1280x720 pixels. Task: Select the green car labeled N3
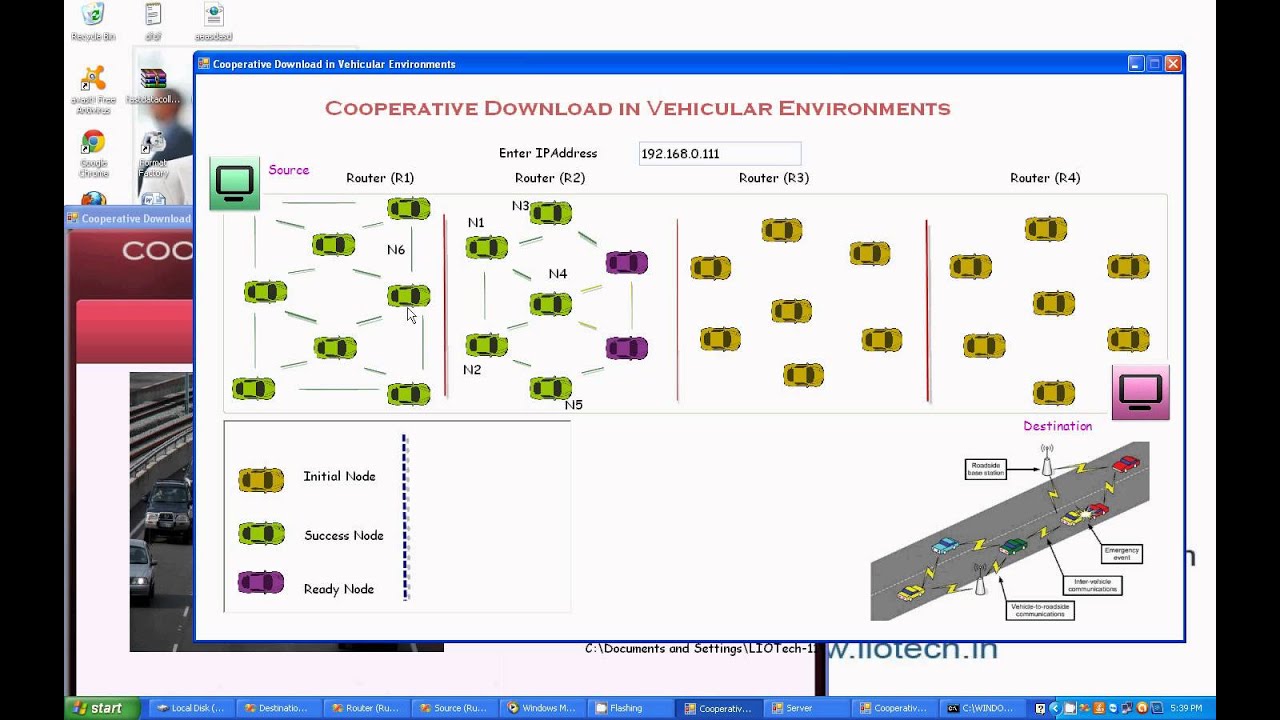[x=551, y=212]
